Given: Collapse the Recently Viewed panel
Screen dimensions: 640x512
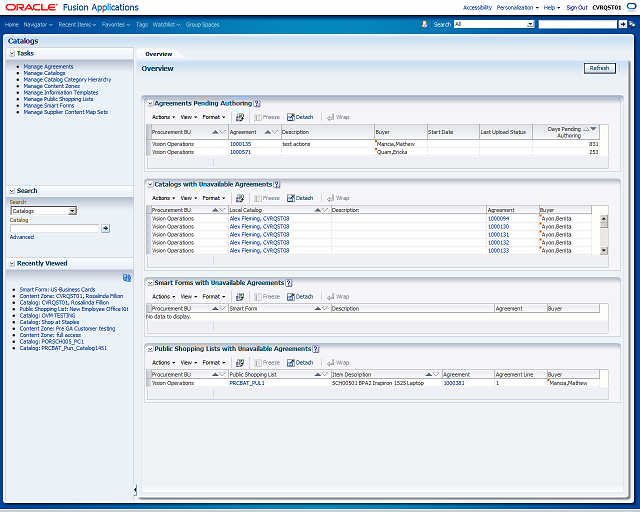Looking at the screenshot, I should tap(12, 264).
